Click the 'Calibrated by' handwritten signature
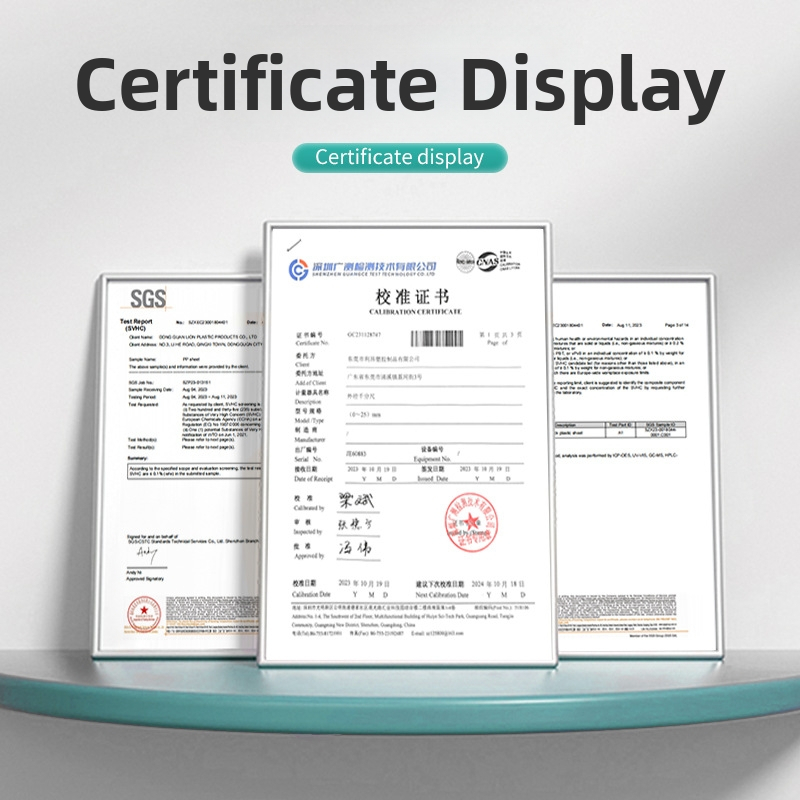 click(x=352, y=498)
